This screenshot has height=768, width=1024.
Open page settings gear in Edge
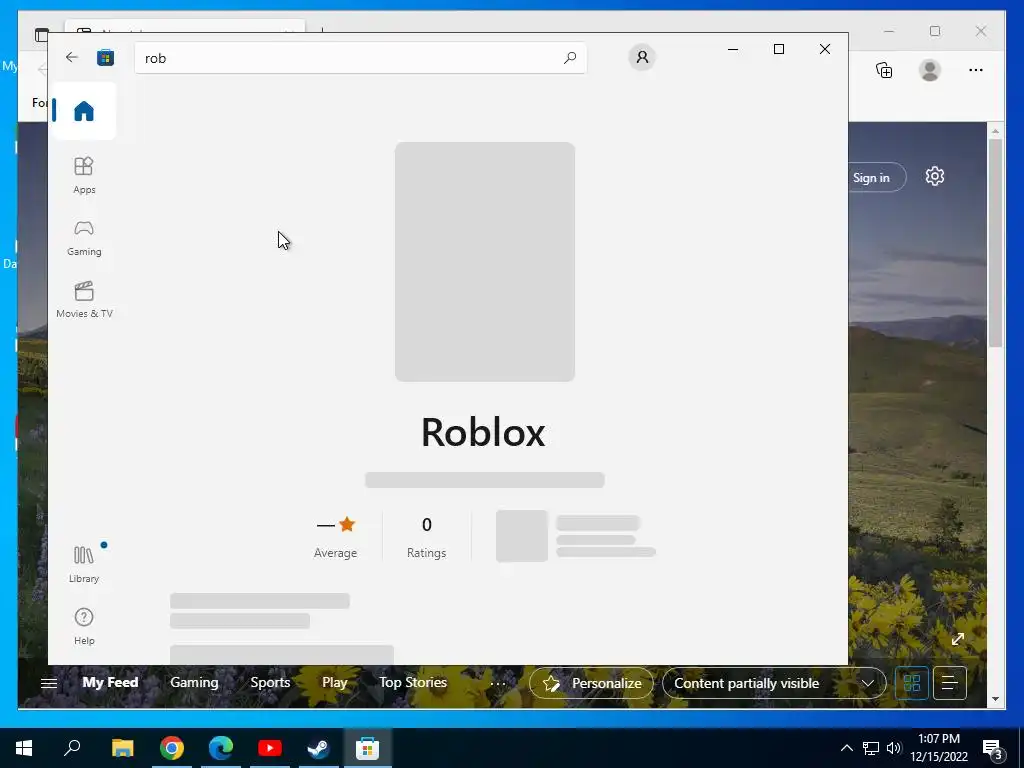(935, 176)
